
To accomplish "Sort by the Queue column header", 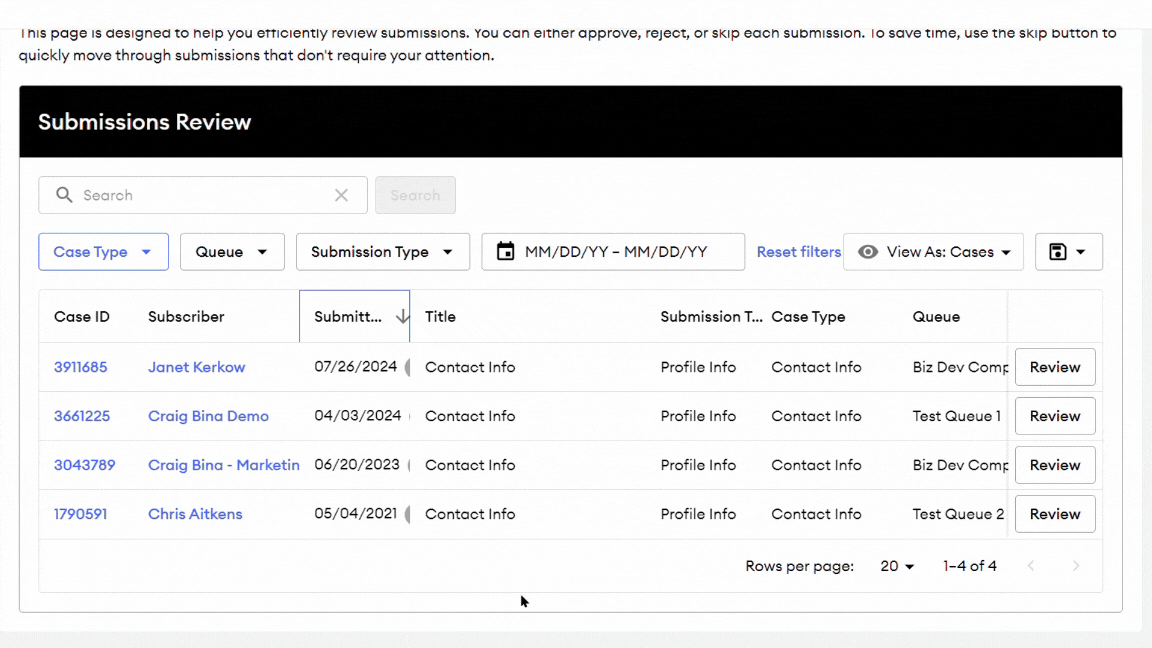I will [936, 317].
